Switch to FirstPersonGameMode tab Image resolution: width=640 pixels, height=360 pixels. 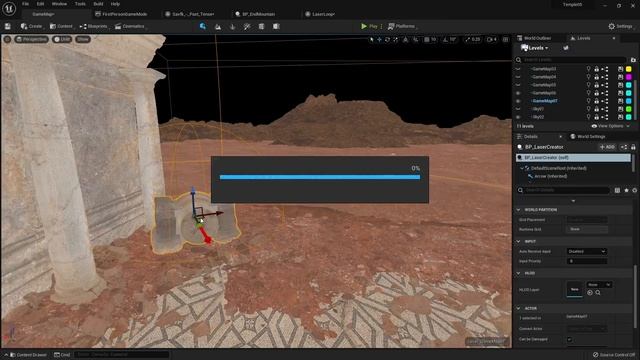[121, 14]
